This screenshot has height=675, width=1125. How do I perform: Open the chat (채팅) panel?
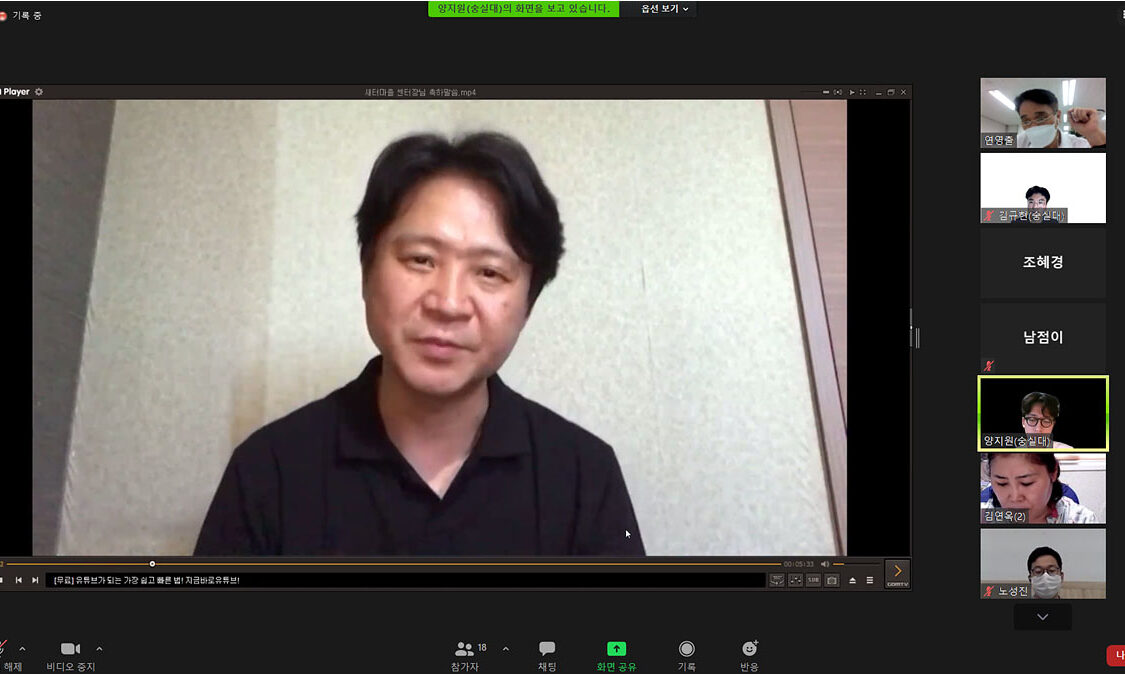tap(547, 655)
